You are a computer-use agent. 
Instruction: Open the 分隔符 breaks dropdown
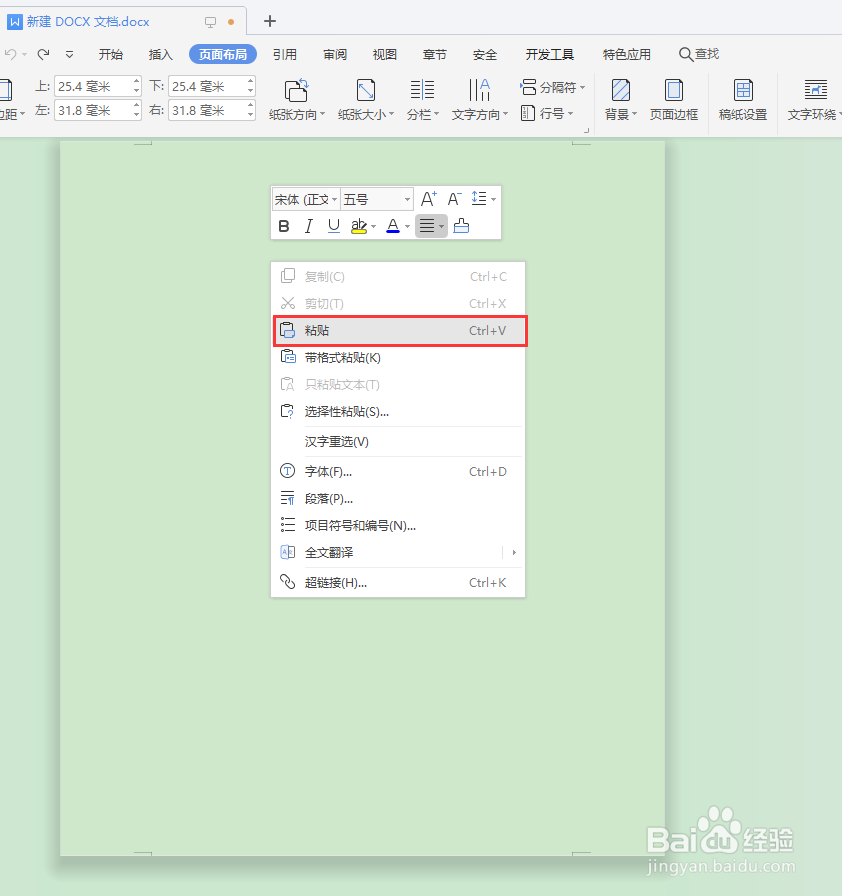tap(553, 87)
